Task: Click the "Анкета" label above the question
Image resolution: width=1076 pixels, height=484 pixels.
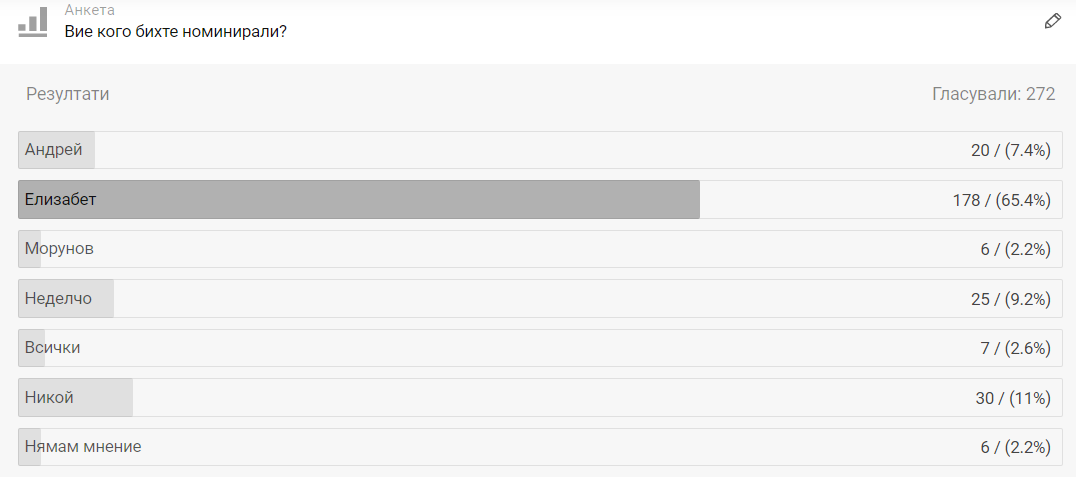Action: (89, 10)
